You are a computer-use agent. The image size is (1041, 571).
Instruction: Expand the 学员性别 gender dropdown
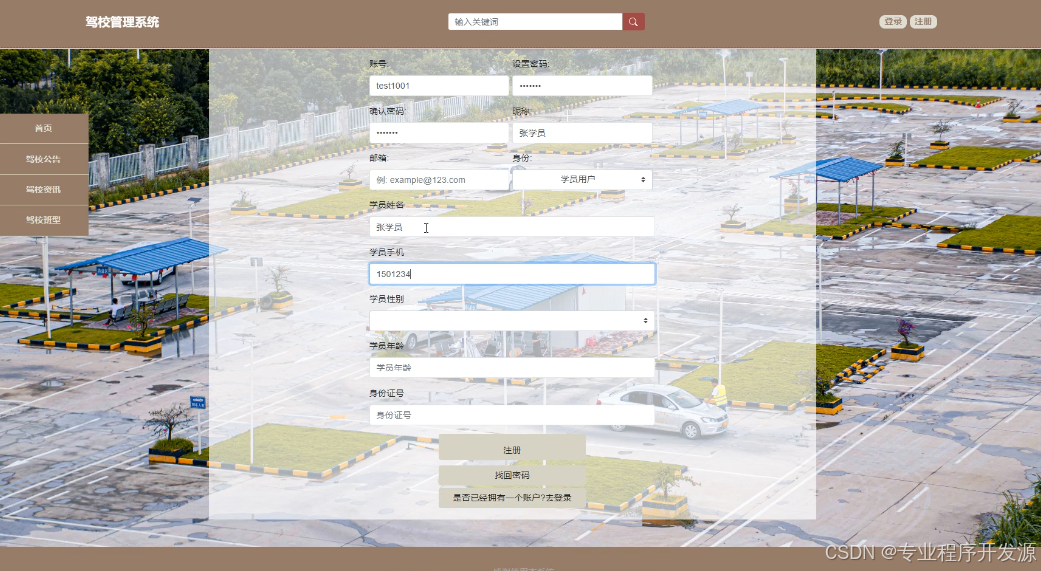[x=512, y=321]
